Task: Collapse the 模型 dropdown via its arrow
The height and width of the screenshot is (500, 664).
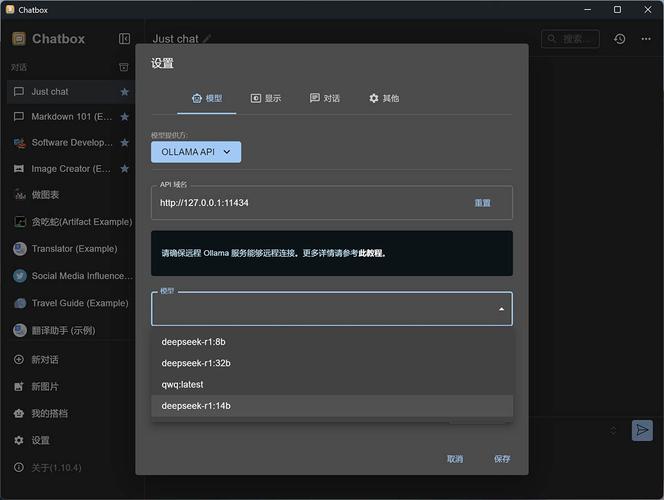Action: (501, 309)
